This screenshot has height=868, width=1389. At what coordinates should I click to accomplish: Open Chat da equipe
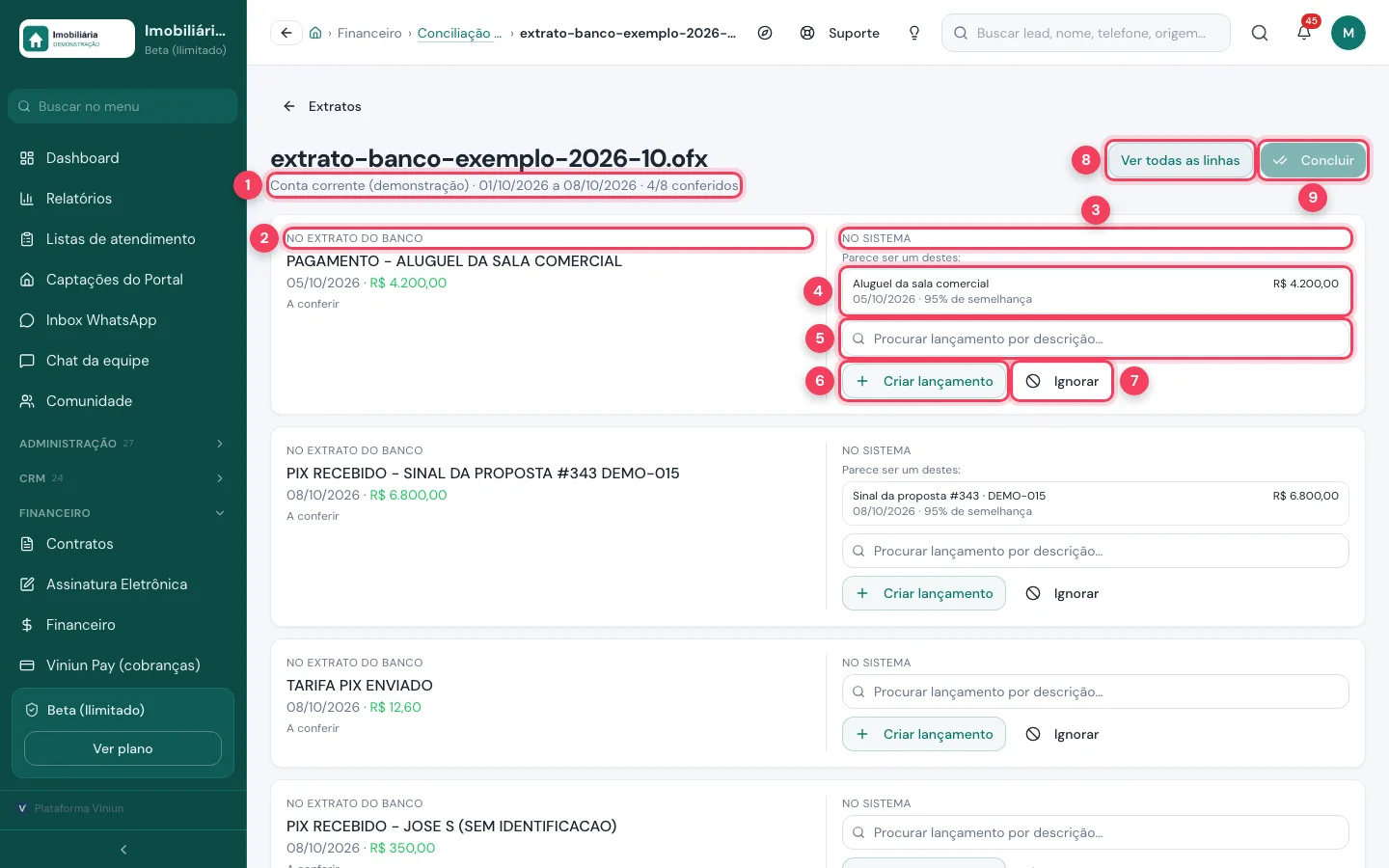click(x=123, y=361)
